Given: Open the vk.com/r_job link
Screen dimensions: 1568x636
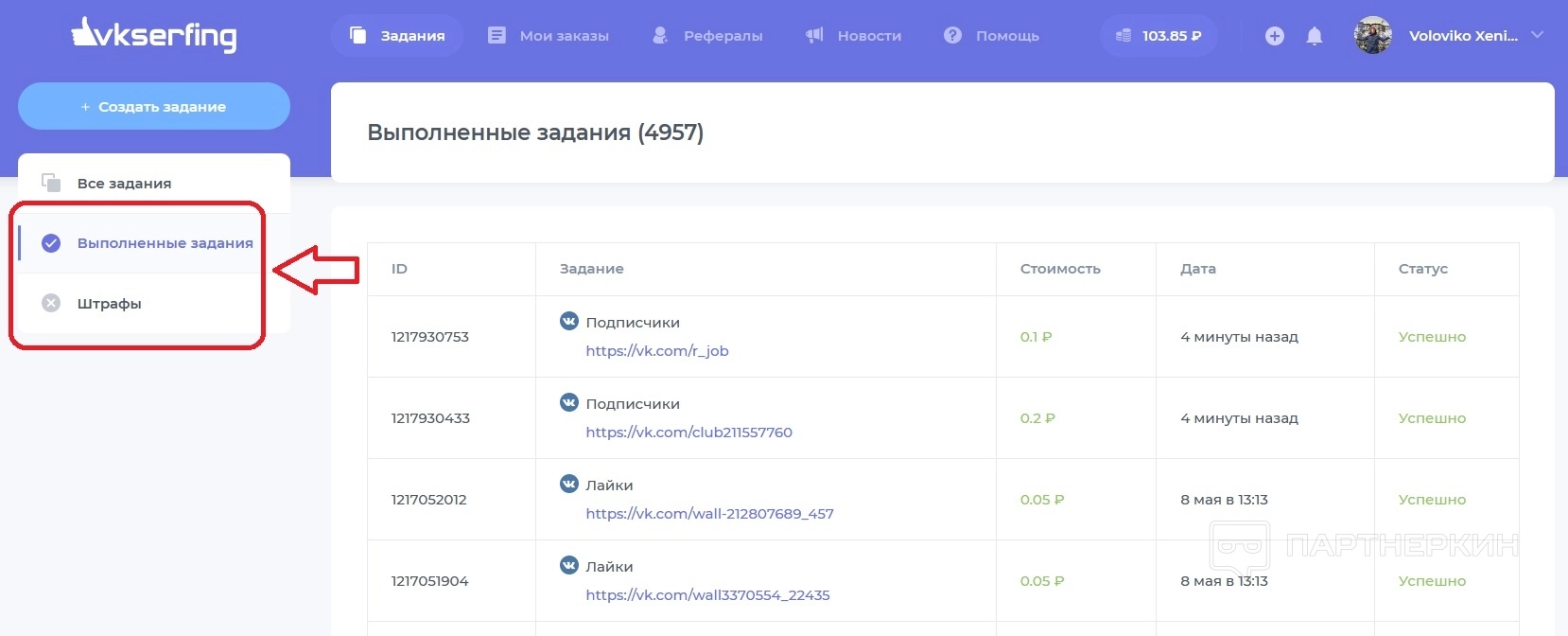Looking at the screenshot, I should point(656,351).
